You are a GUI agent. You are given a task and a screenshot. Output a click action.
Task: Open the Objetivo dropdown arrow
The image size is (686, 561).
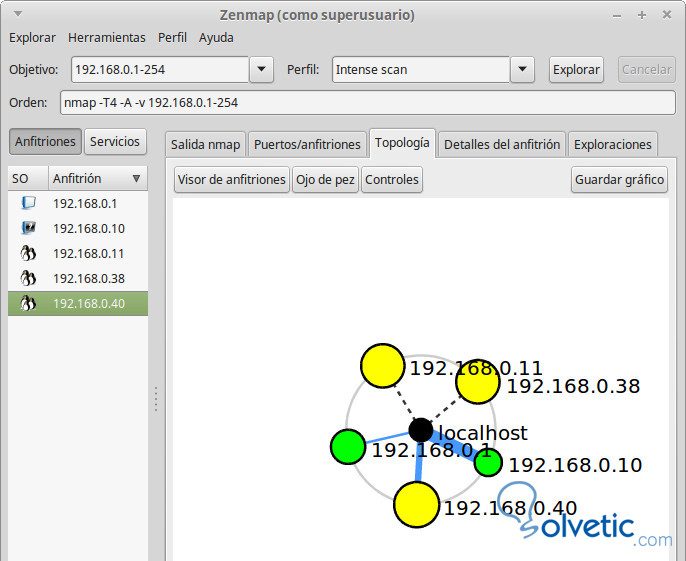(261, 69)
